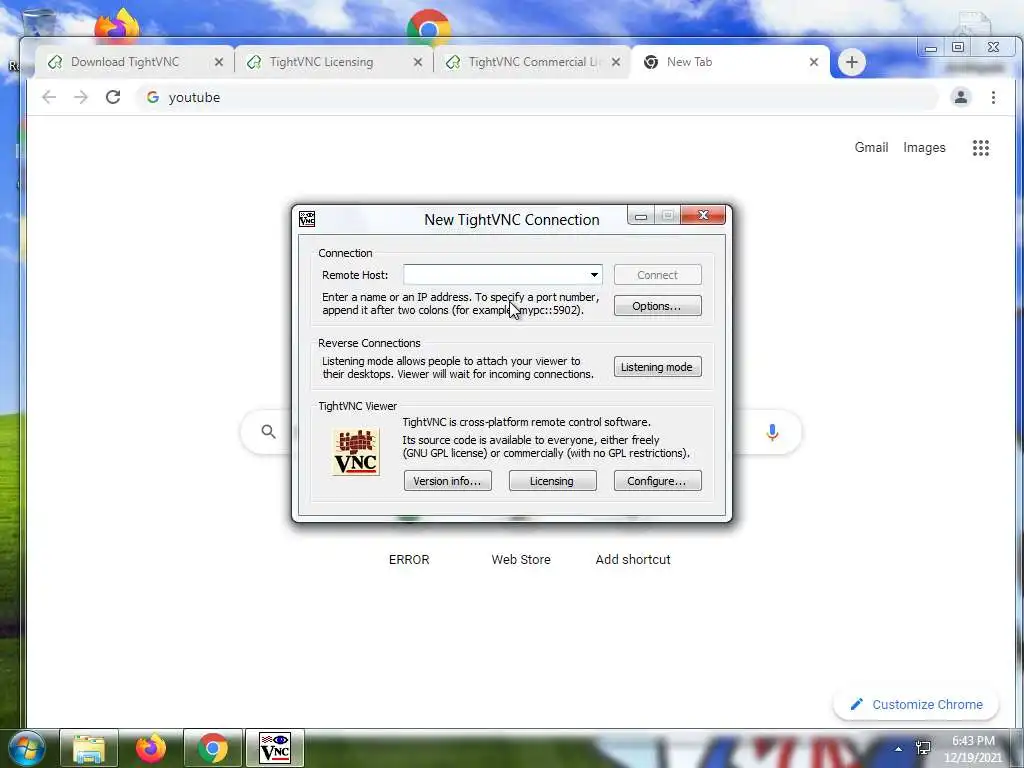Open the Remote Host dropdown arrow
Screen dimensions: 1024x768
coord(594,275)
